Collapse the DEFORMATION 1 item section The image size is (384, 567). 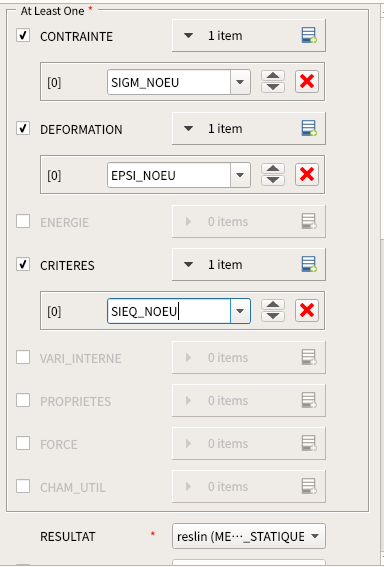point(188,128)
